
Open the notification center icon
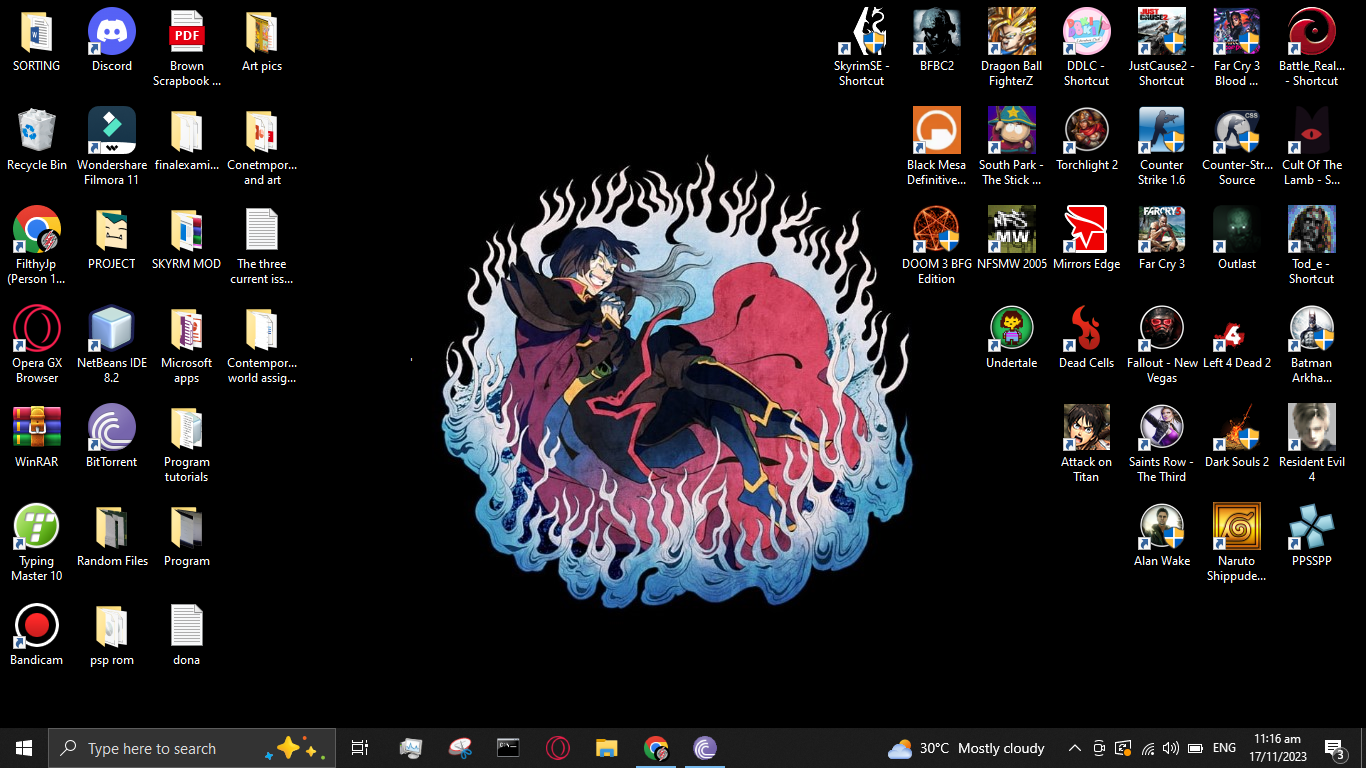pos(1334,748)
